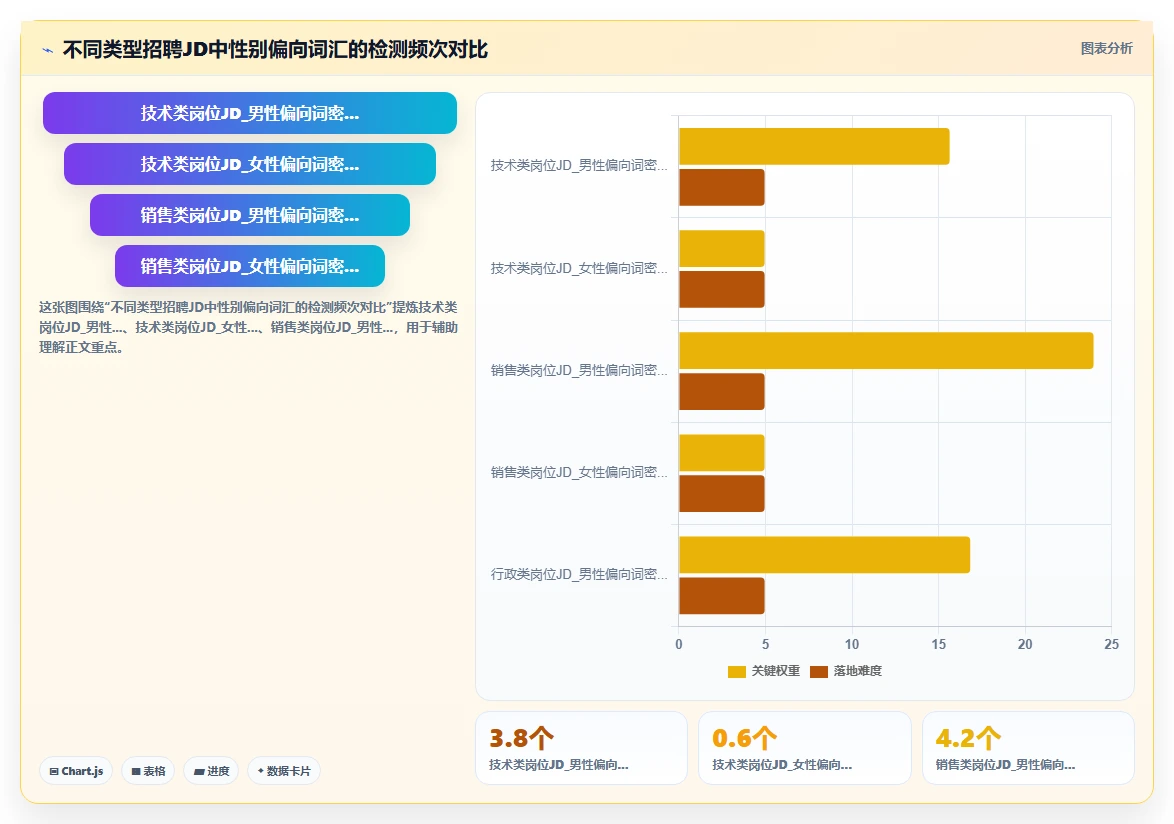Select the top funnel bar 技术类岗位JD_男性偏向词密
1174x824 pixels.
pos(250,113)
